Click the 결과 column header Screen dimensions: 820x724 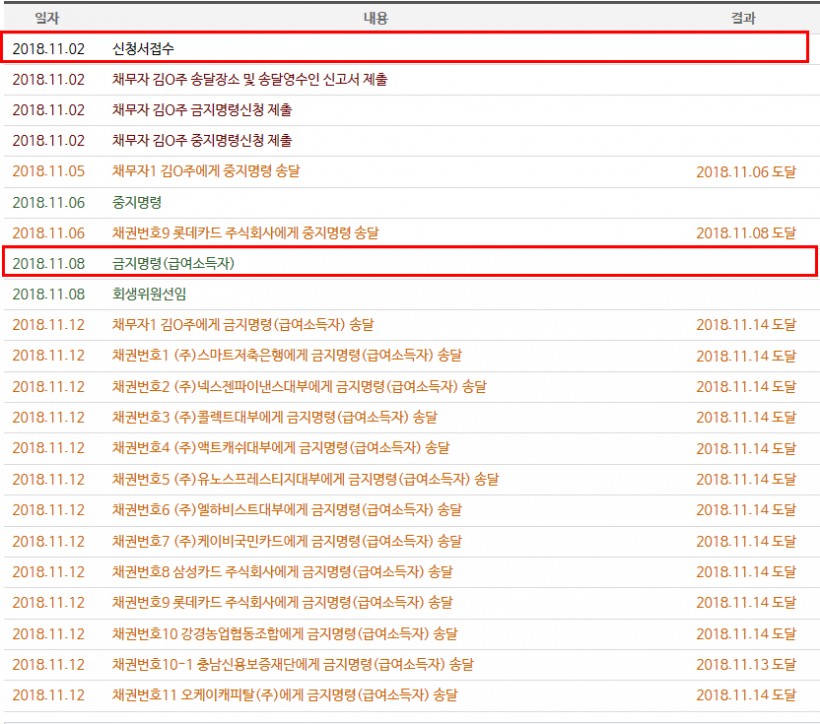[x=743, y=18]
